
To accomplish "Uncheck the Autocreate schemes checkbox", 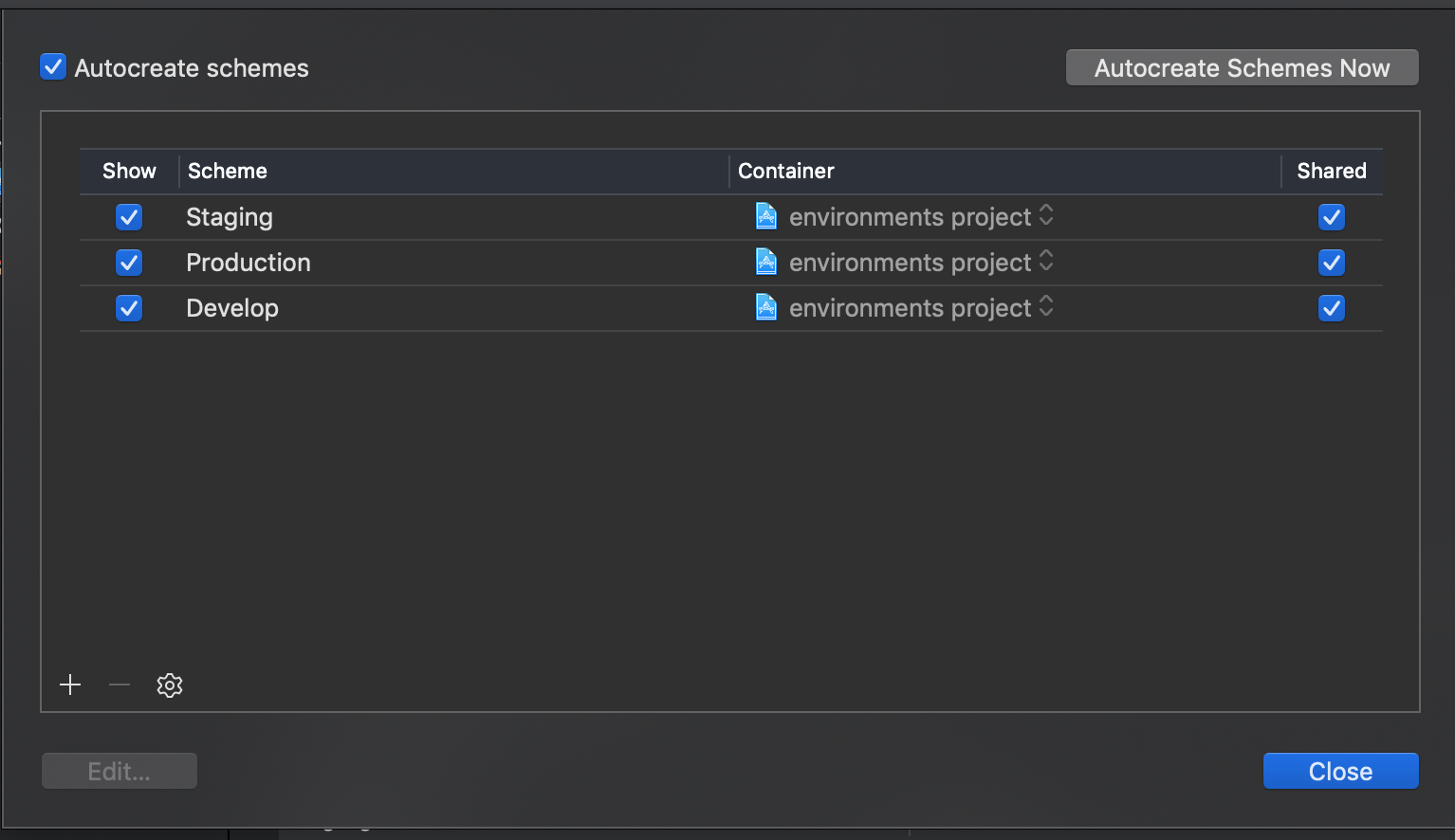I will [x=53, y=67].
